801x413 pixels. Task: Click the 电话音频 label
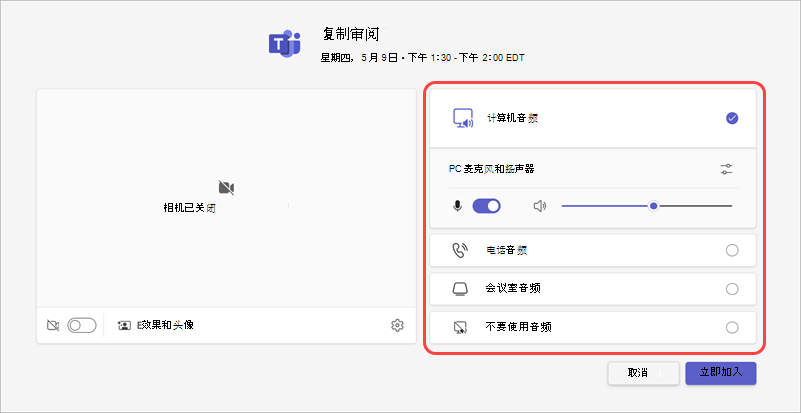click(507, 250)
